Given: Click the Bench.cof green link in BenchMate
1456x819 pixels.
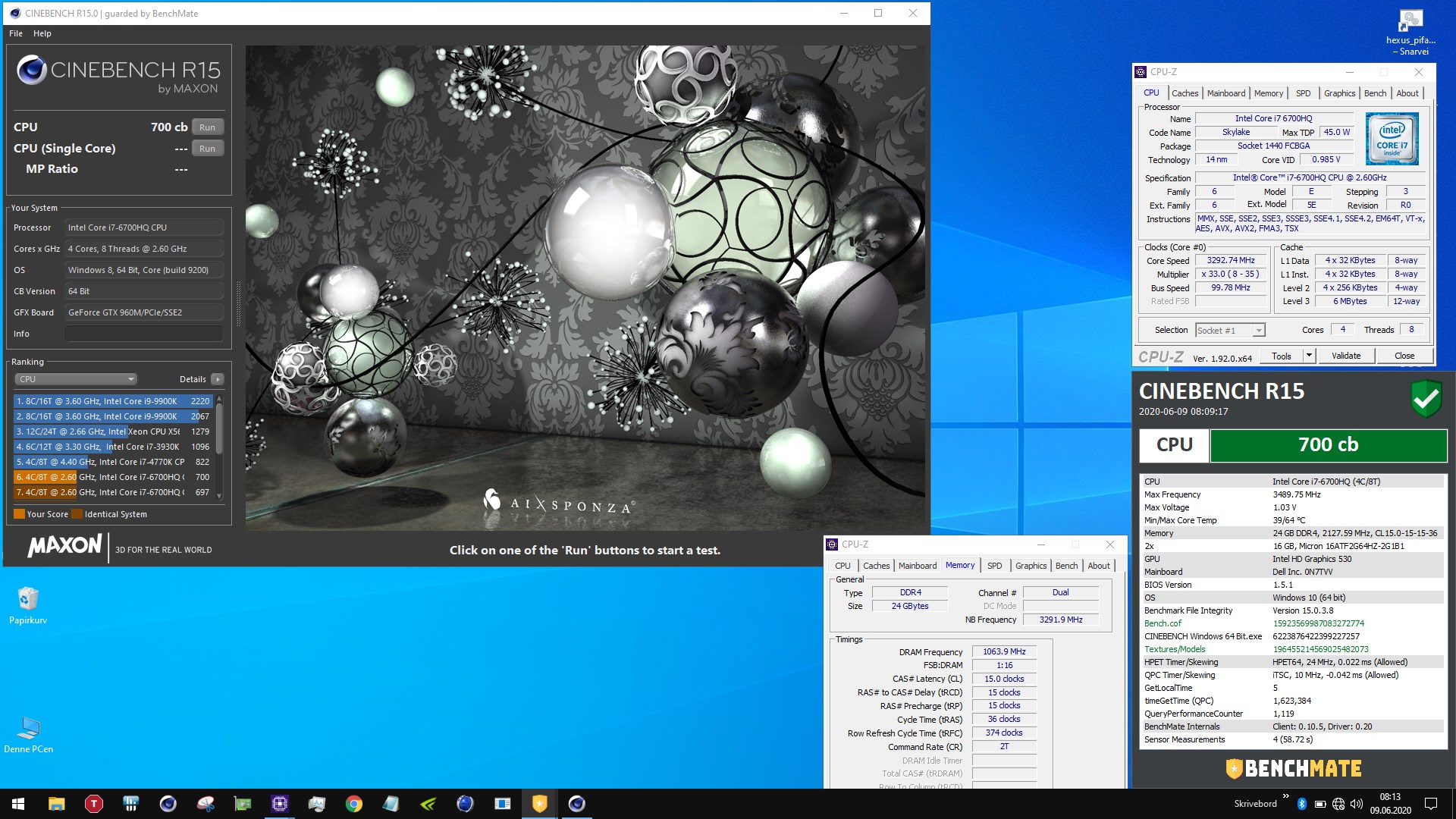Looking at the screenshot, I should point(1163,623).
